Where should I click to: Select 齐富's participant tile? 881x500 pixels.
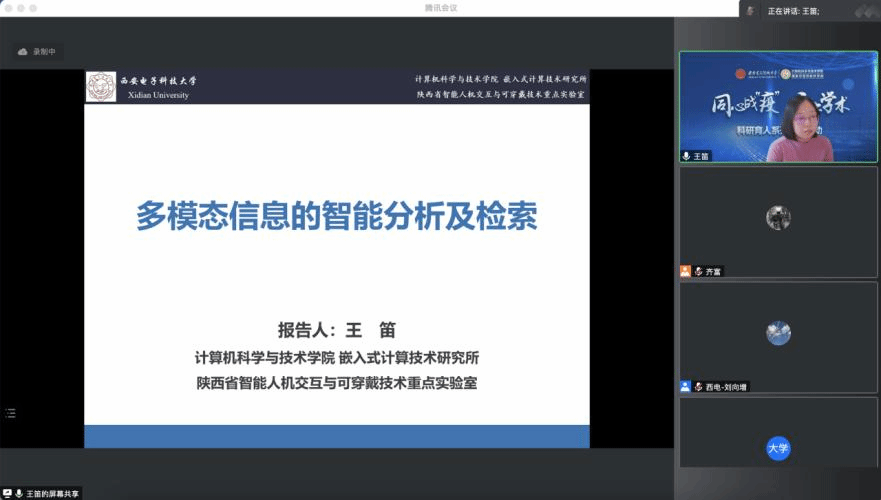[x=777, y=222]
